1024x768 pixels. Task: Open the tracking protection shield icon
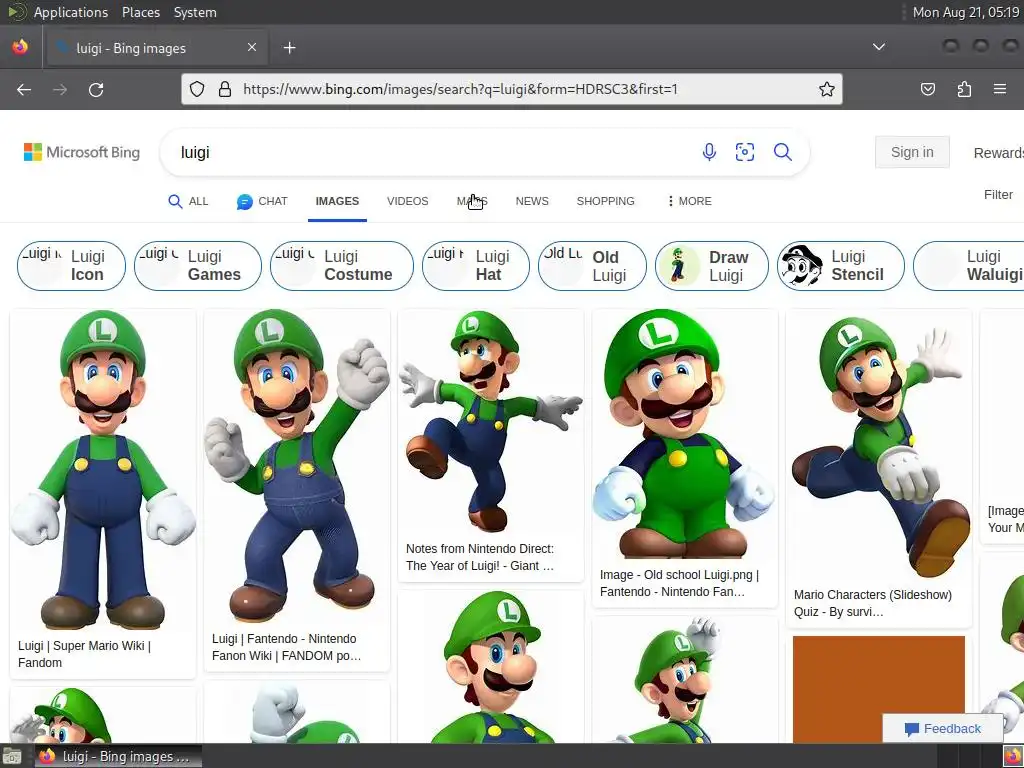pyautogui.click(x=197, y=89)
